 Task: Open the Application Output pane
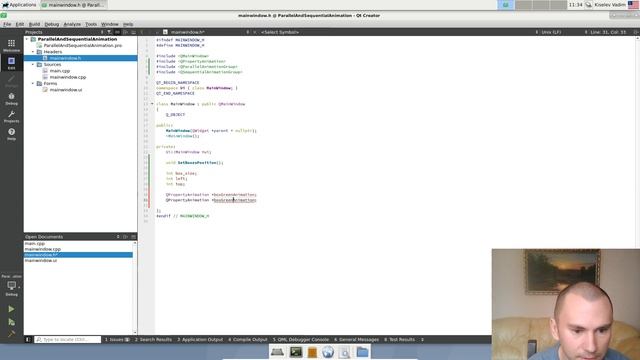[200, 339]
